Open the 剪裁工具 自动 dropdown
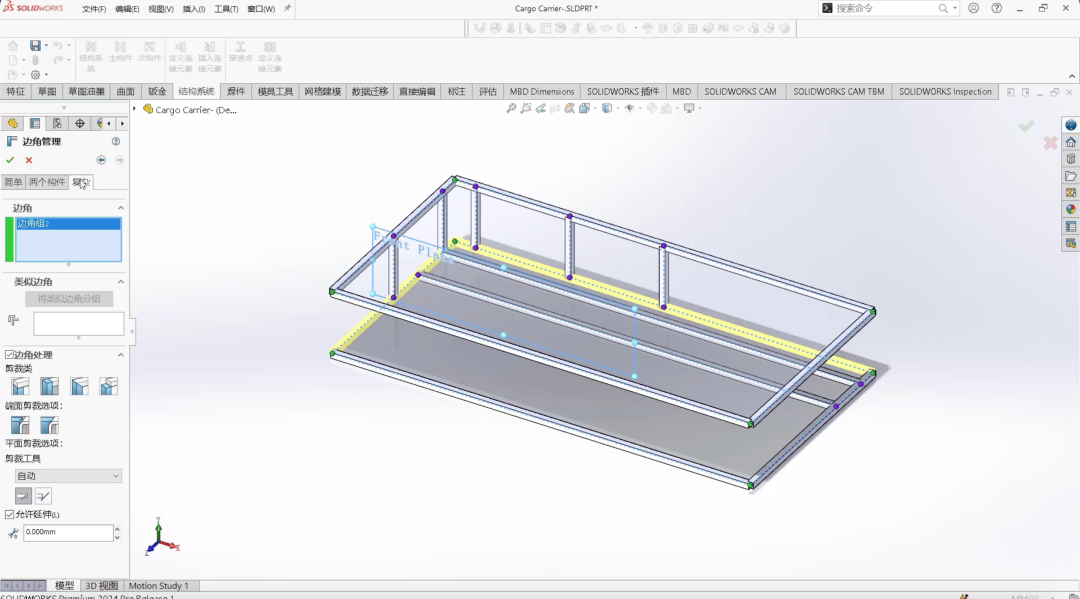Viewport: 1080px width, 599px height. point(68,475)
